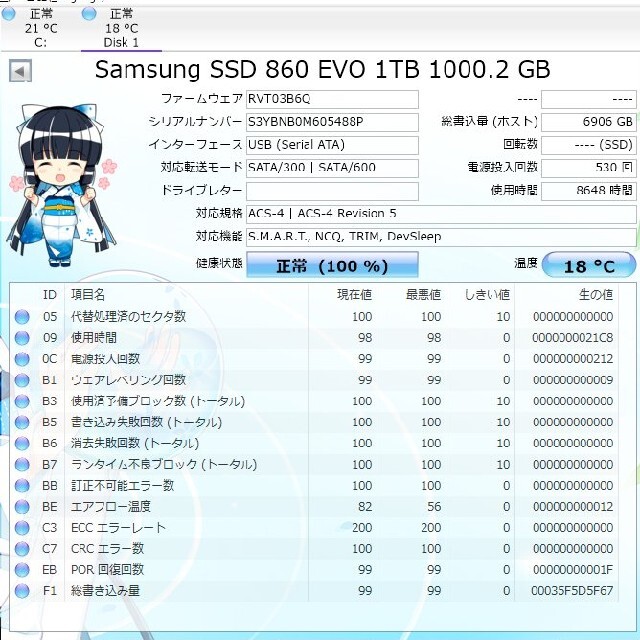Click status orb for attribute BE
This screenshot has width=640, height=640.
22,507
